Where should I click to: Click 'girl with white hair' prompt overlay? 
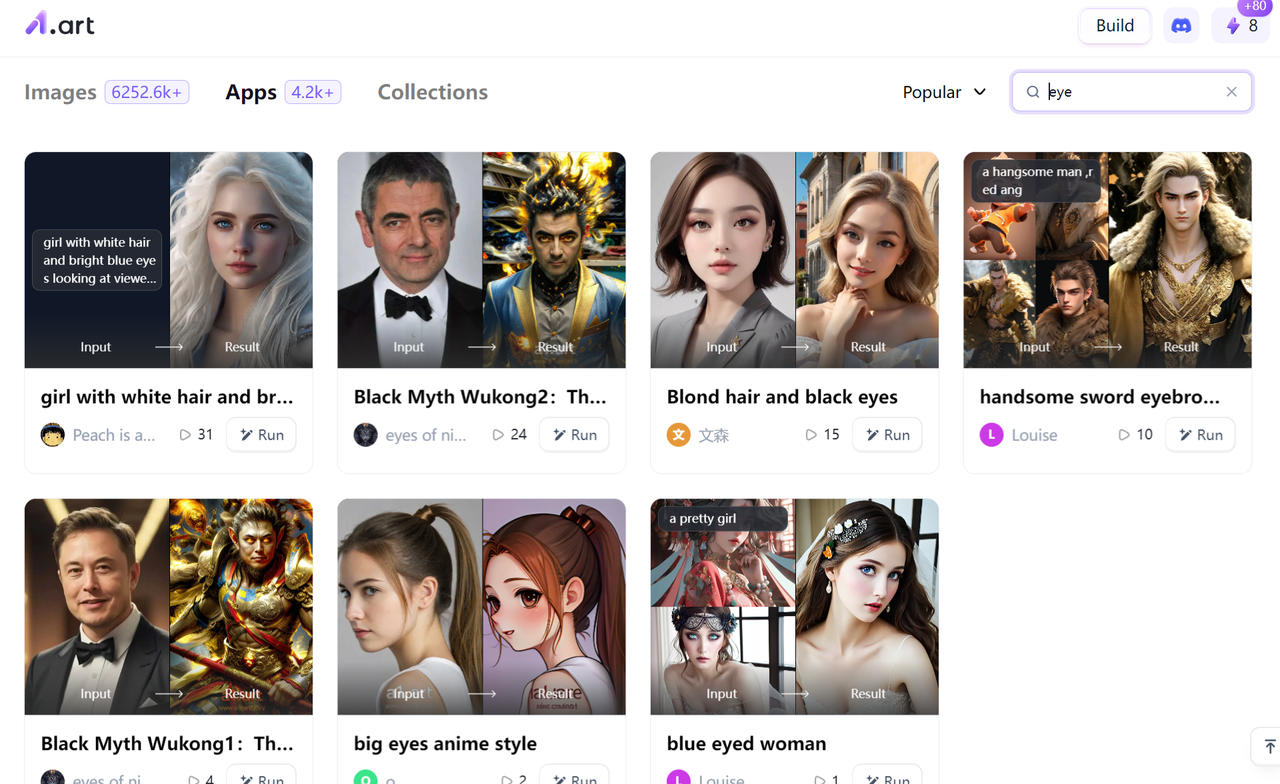[97, 260]
